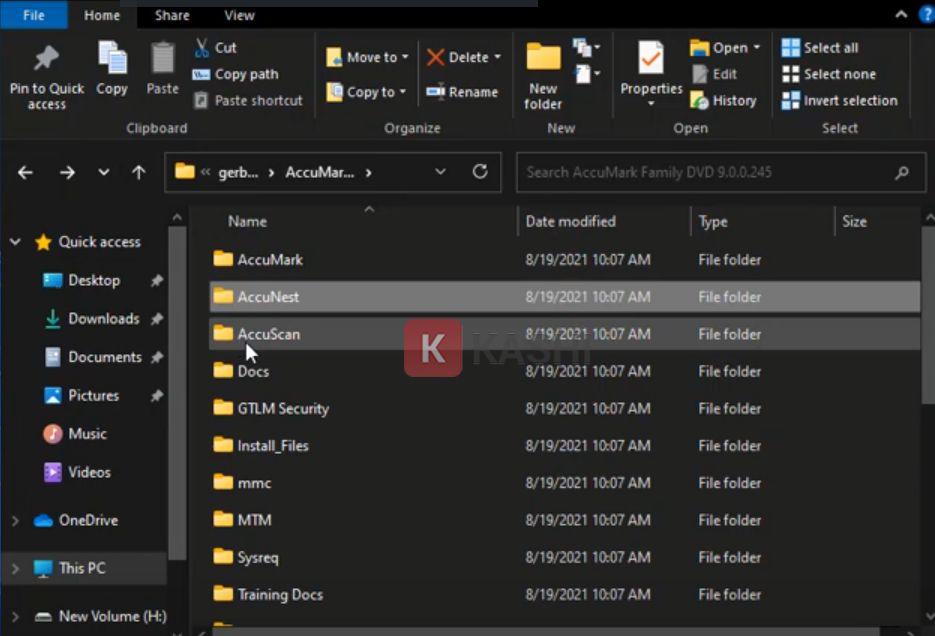Screen dimensions: 935x636
Task: Click the New folder icon
Action: [543, 60]
